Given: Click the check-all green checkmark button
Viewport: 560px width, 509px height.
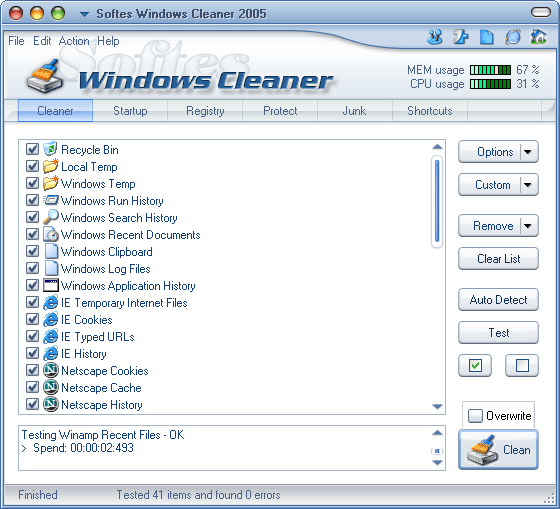Looking at the screenshot, I should (x=475, y=365).
